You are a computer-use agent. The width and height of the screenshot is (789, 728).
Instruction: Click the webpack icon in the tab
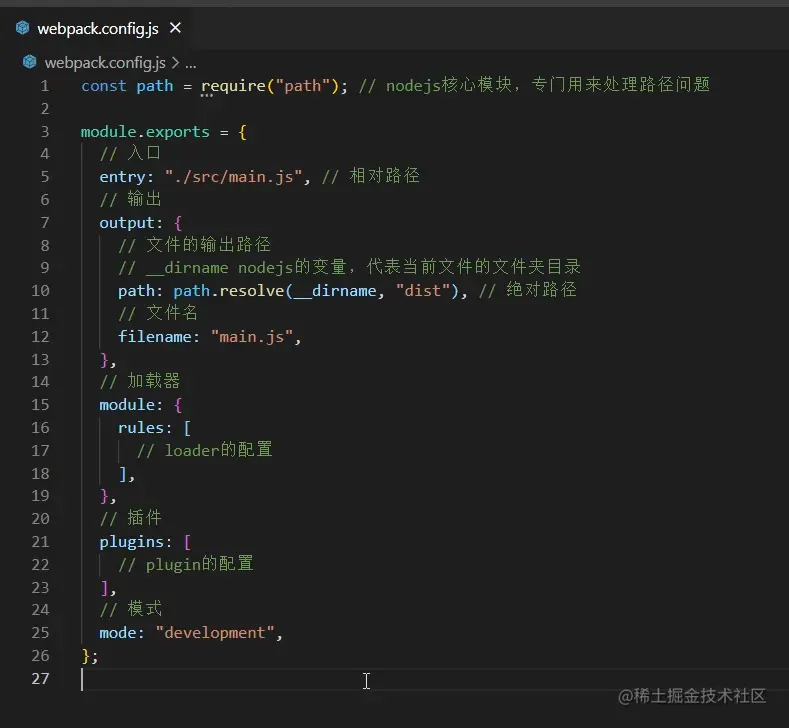22,28
